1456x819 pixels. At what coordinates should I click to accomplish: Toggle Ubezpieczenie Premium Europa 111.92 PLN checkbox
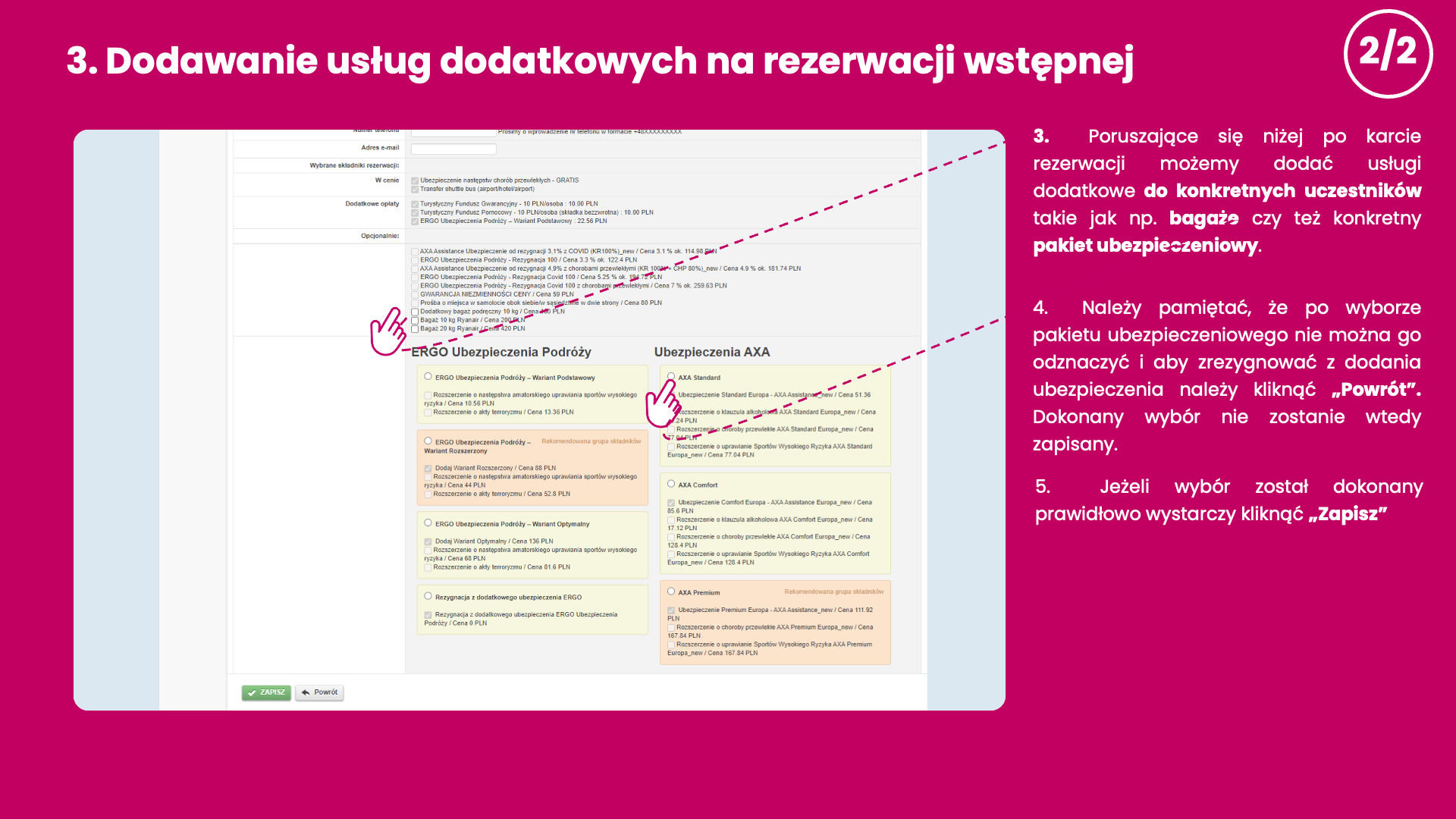[671, 610]
